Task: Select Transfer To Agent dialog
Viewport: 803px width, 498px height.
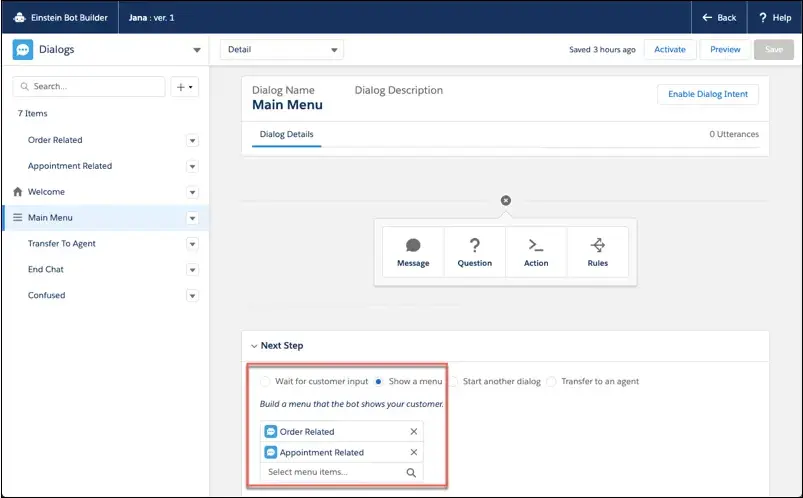Action: pyautogui.click(x=62, y=243)
